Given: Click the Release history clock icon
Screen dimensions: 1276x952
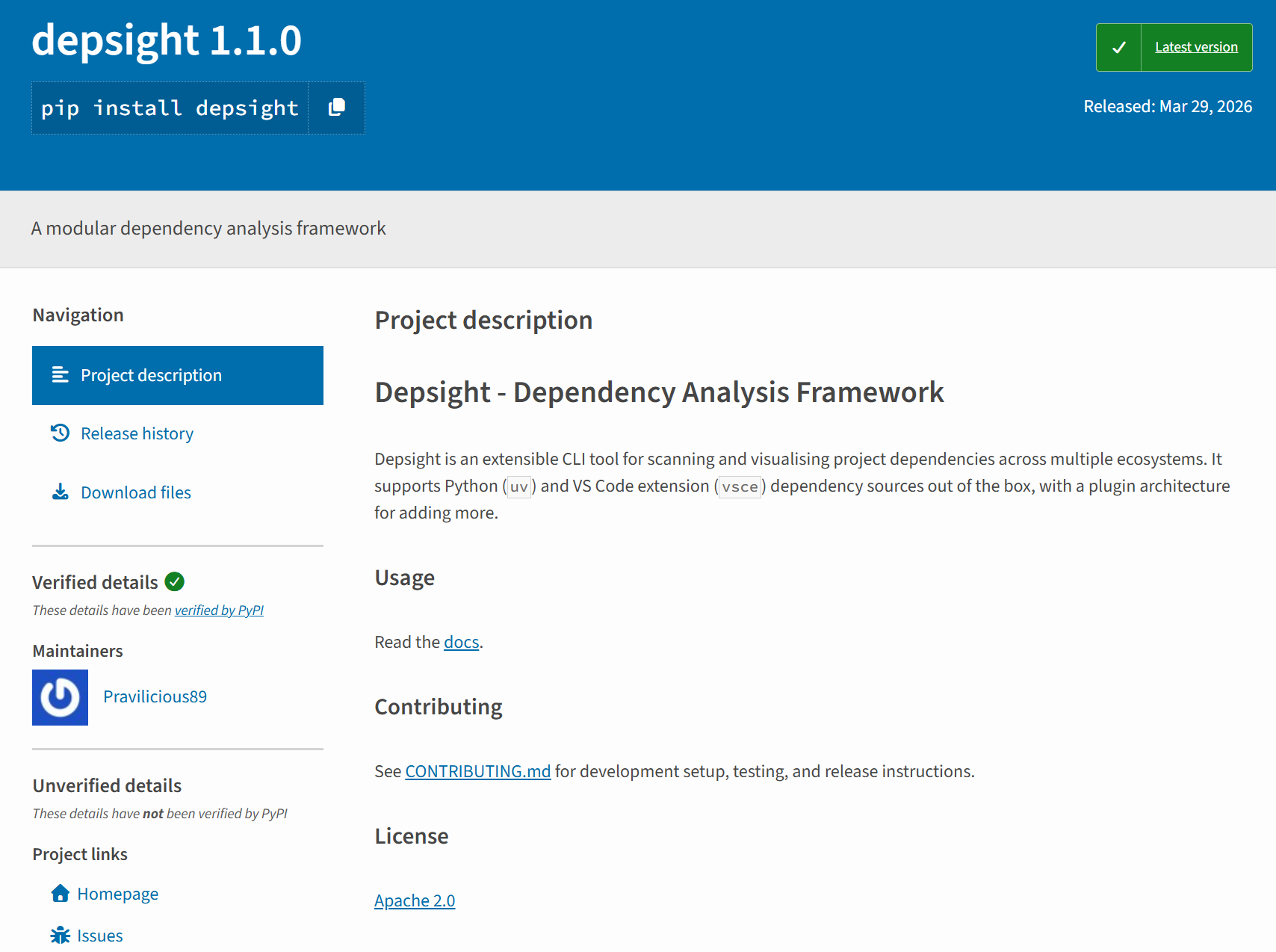Looking at the screenshot, I should point(61,433).
